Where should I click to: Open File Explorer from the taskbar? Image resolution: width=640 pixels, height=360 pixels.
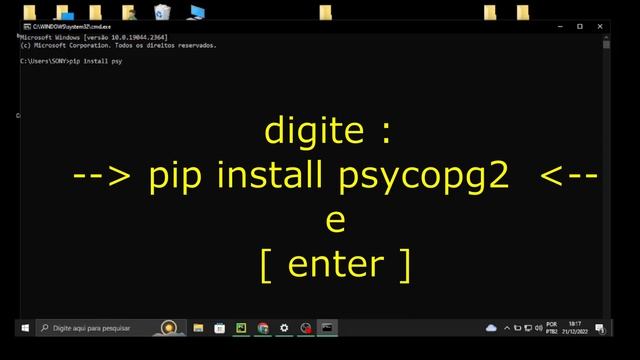pyautogui.click(x=198, y=328)
